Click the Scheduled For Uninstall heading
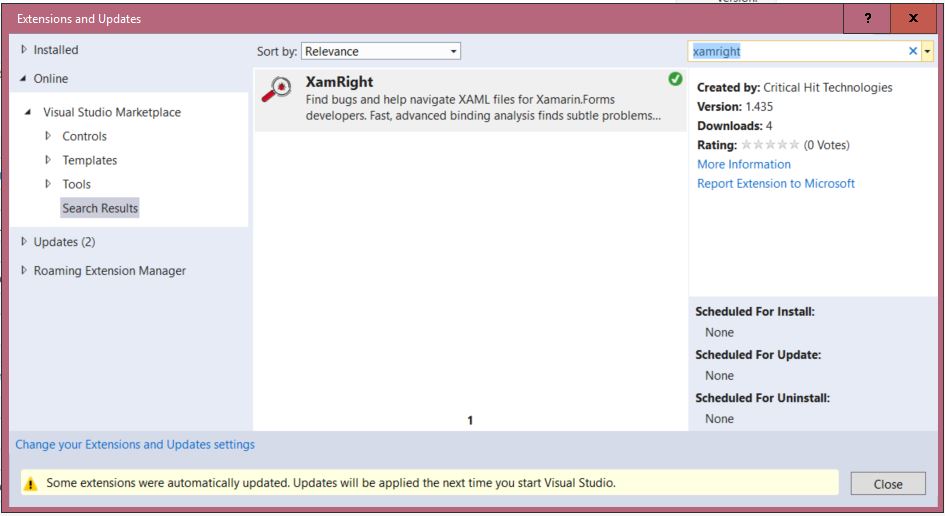The width and height of the screenshot is (945, 516). [x=762, y=398]
